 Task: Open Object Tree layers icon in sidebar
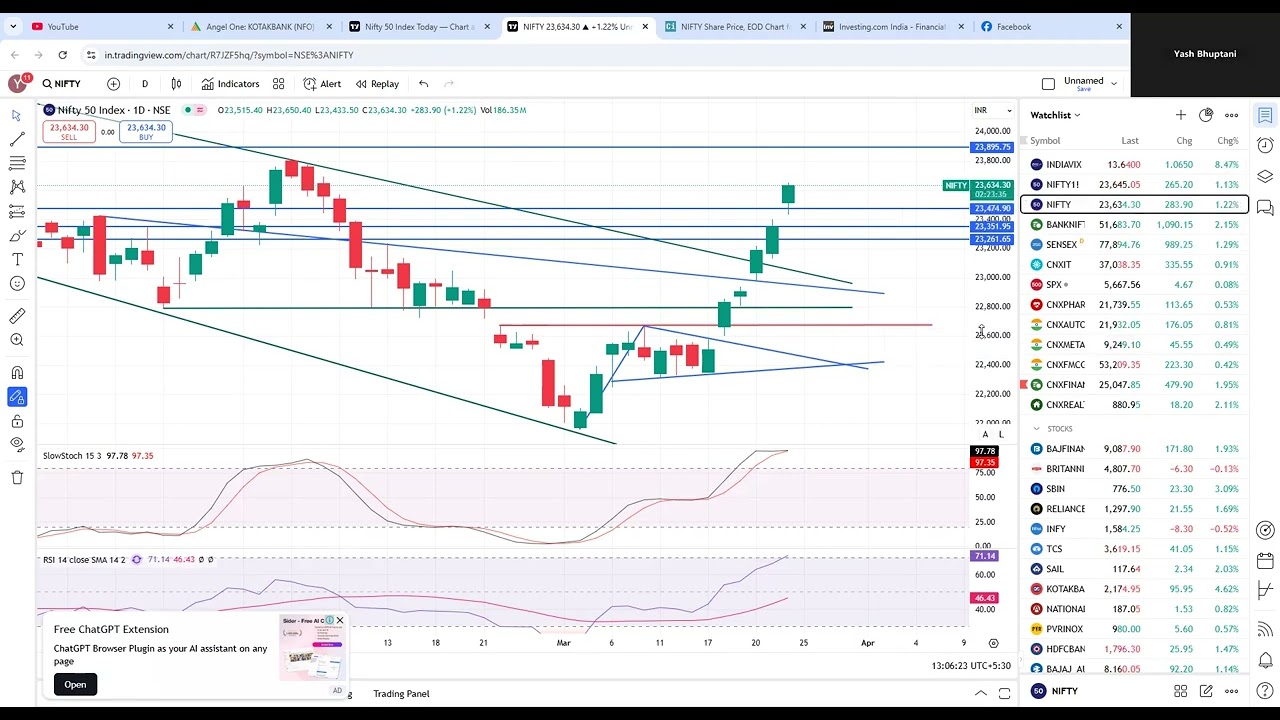tap(1265, 177)
